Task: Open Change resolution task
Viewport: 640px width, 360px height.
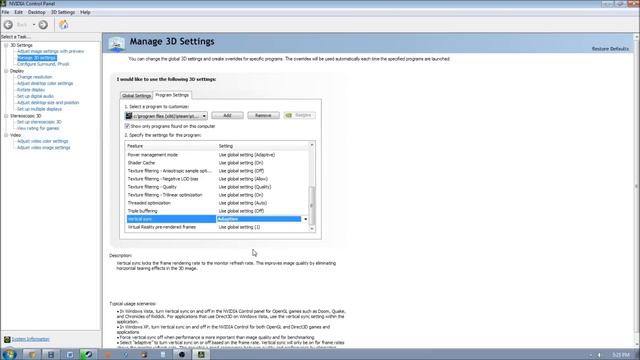Action: coord(35,77)
